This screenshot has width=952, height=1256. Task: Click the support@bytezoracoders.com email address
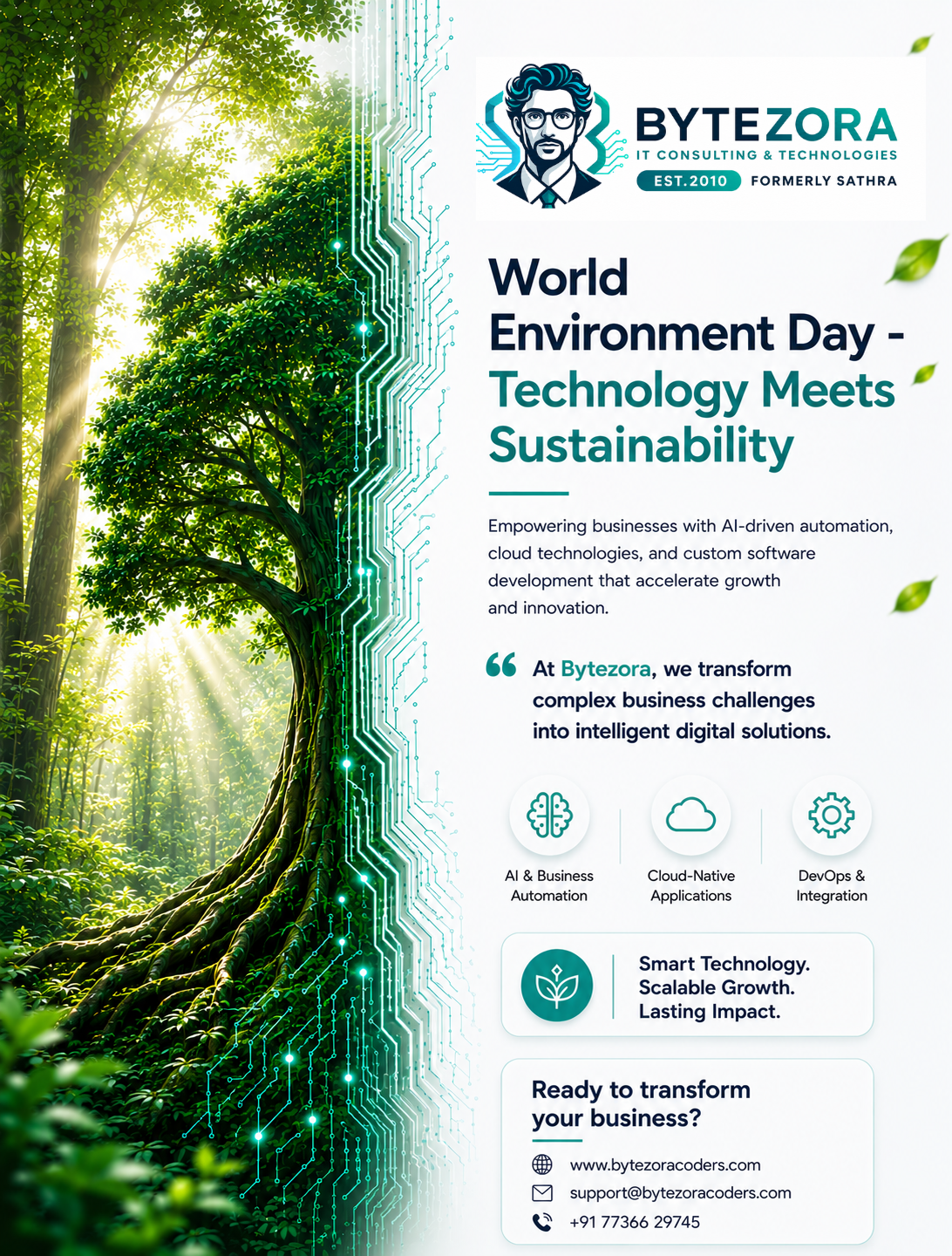[680, 1193]
